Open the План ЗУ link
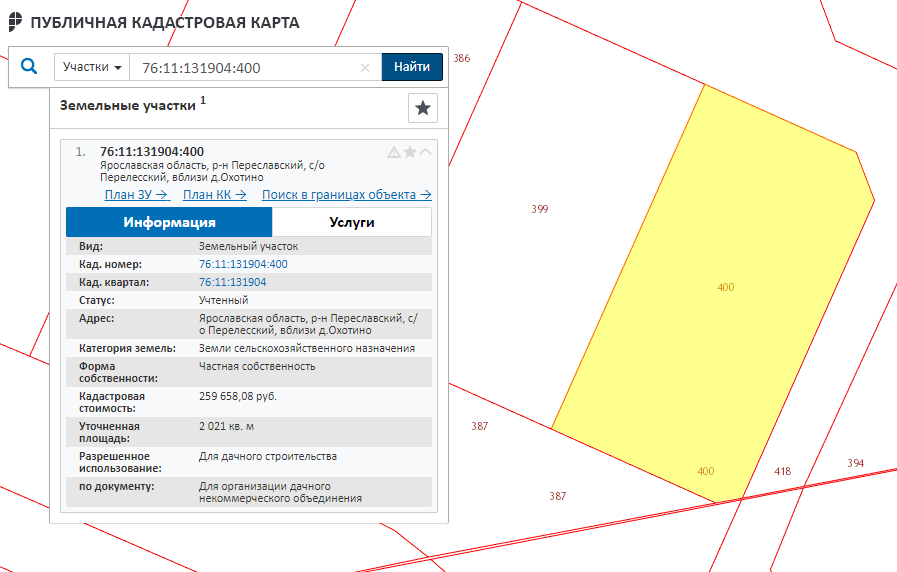 [137, 194]
